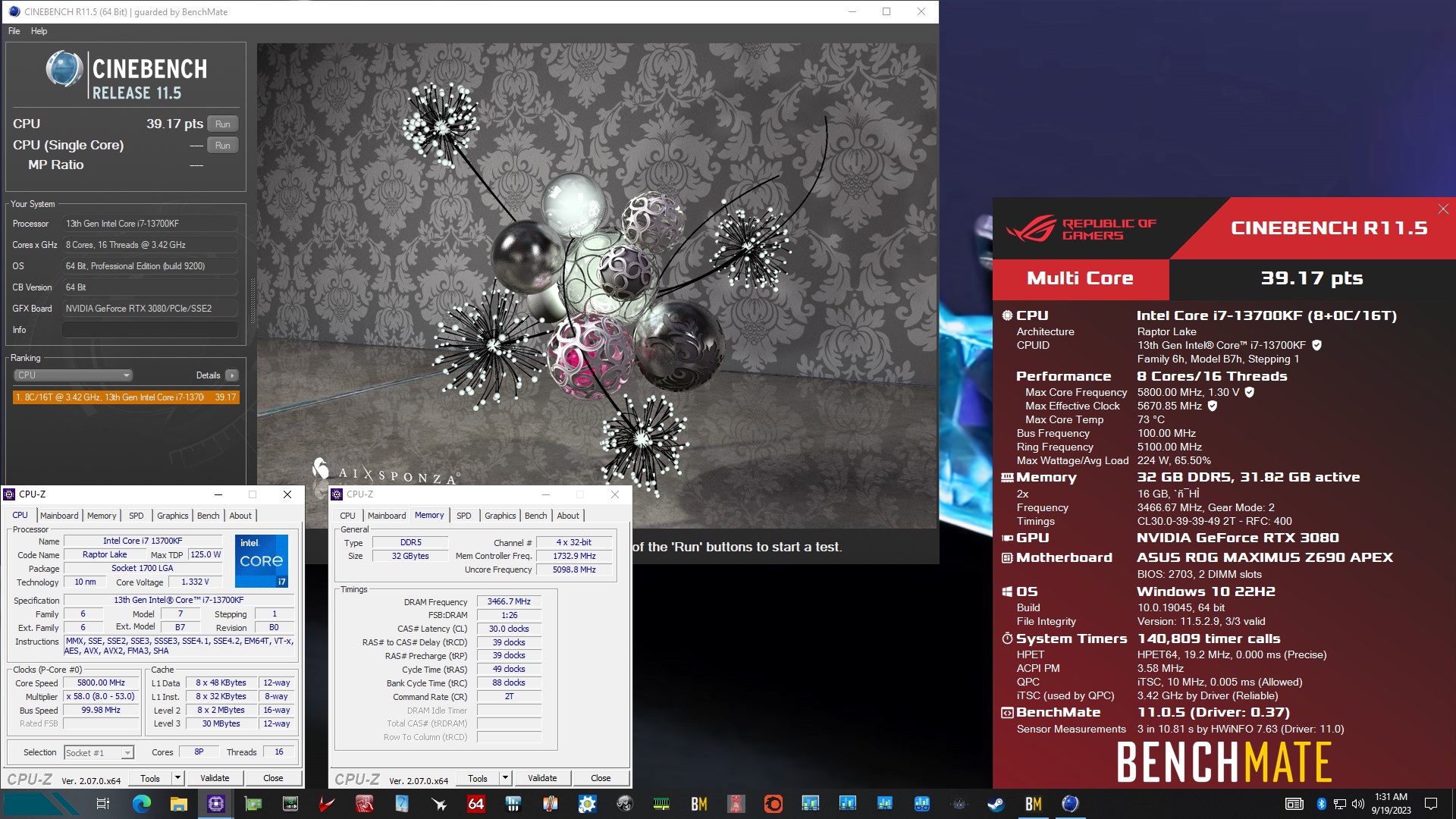This screenshot has width=1456, height=819.
Task: Open SPD tab in left CPU-Z window
Action: click(x=136, y=516)
